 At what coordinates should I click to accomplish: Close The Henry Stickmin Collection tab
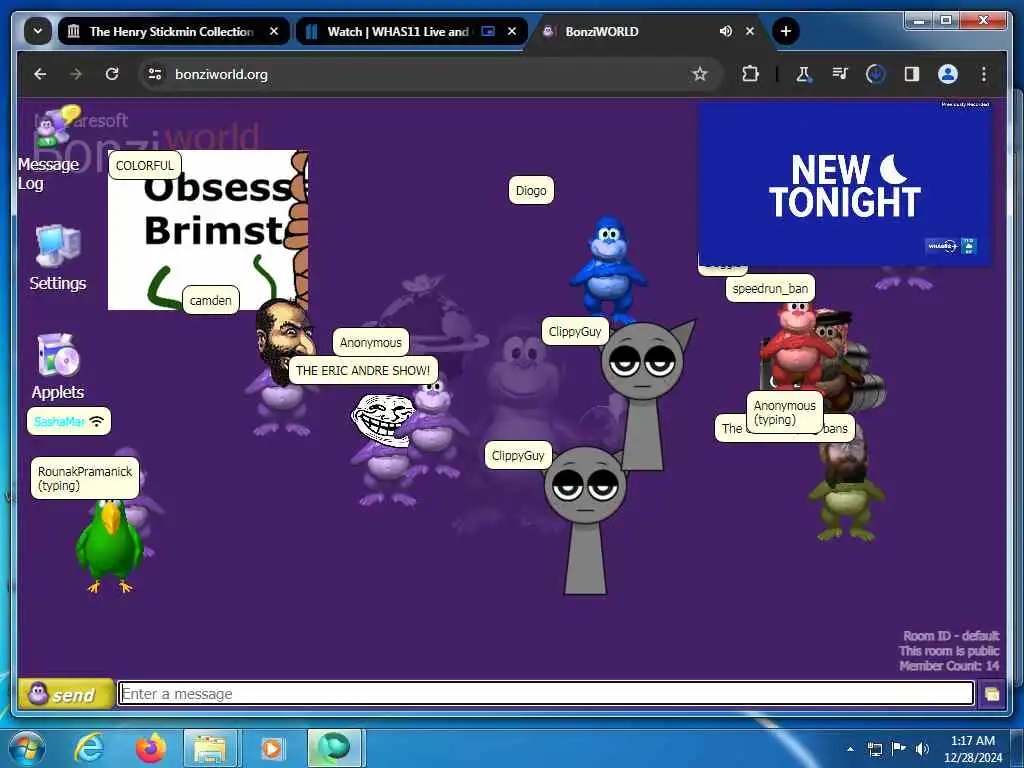pos(274,31)
